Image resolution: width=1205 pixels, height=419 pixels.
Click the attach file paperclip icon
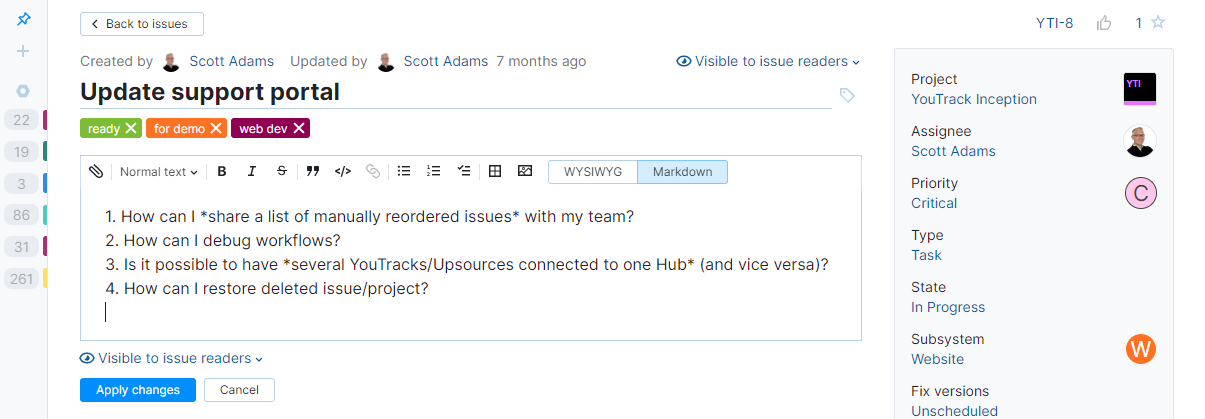pos(96,172)
